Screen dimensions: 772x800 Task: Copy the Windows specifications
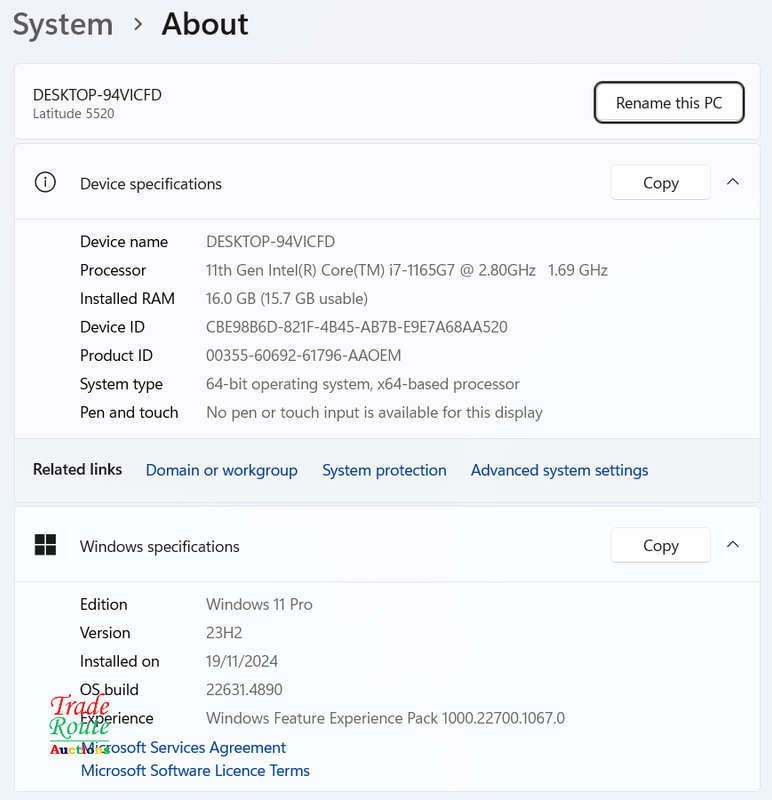pos(660,545)
